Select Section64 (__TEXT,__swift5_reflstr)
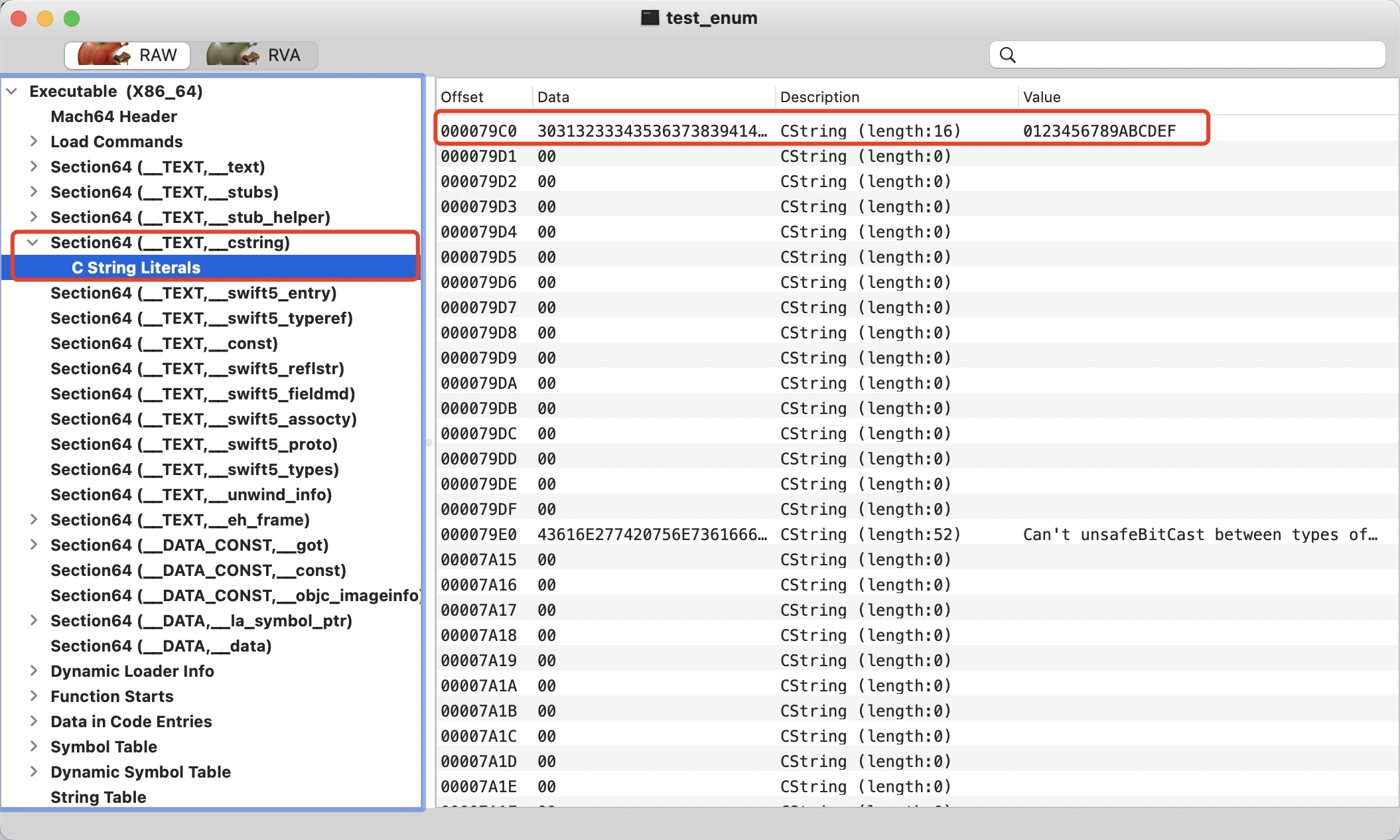The width and height of the screenshot is (1400, 840). tap(197, 369)
